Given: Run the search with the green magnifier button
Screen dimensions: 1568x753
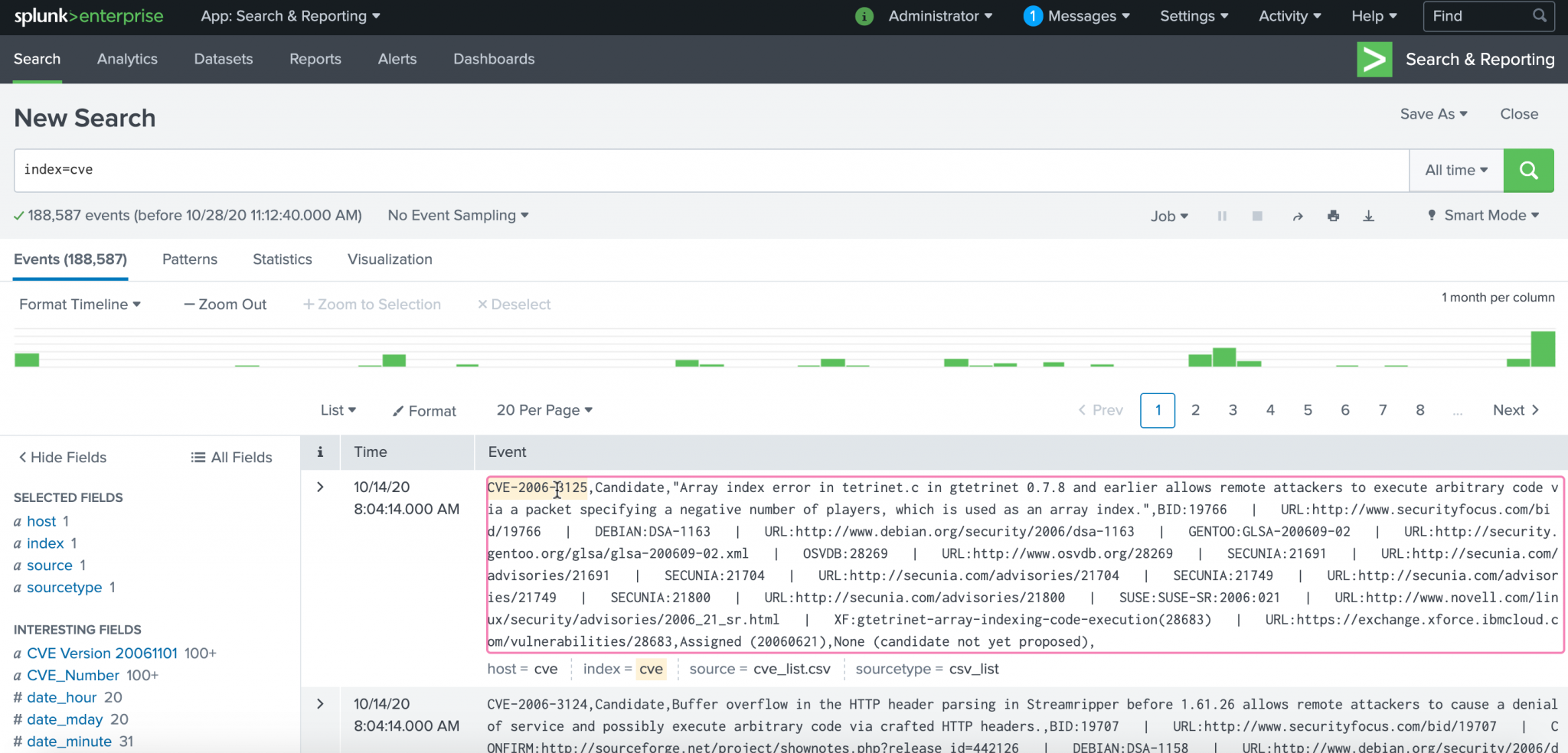Looking at the screenshot, I should point(1528,170).
